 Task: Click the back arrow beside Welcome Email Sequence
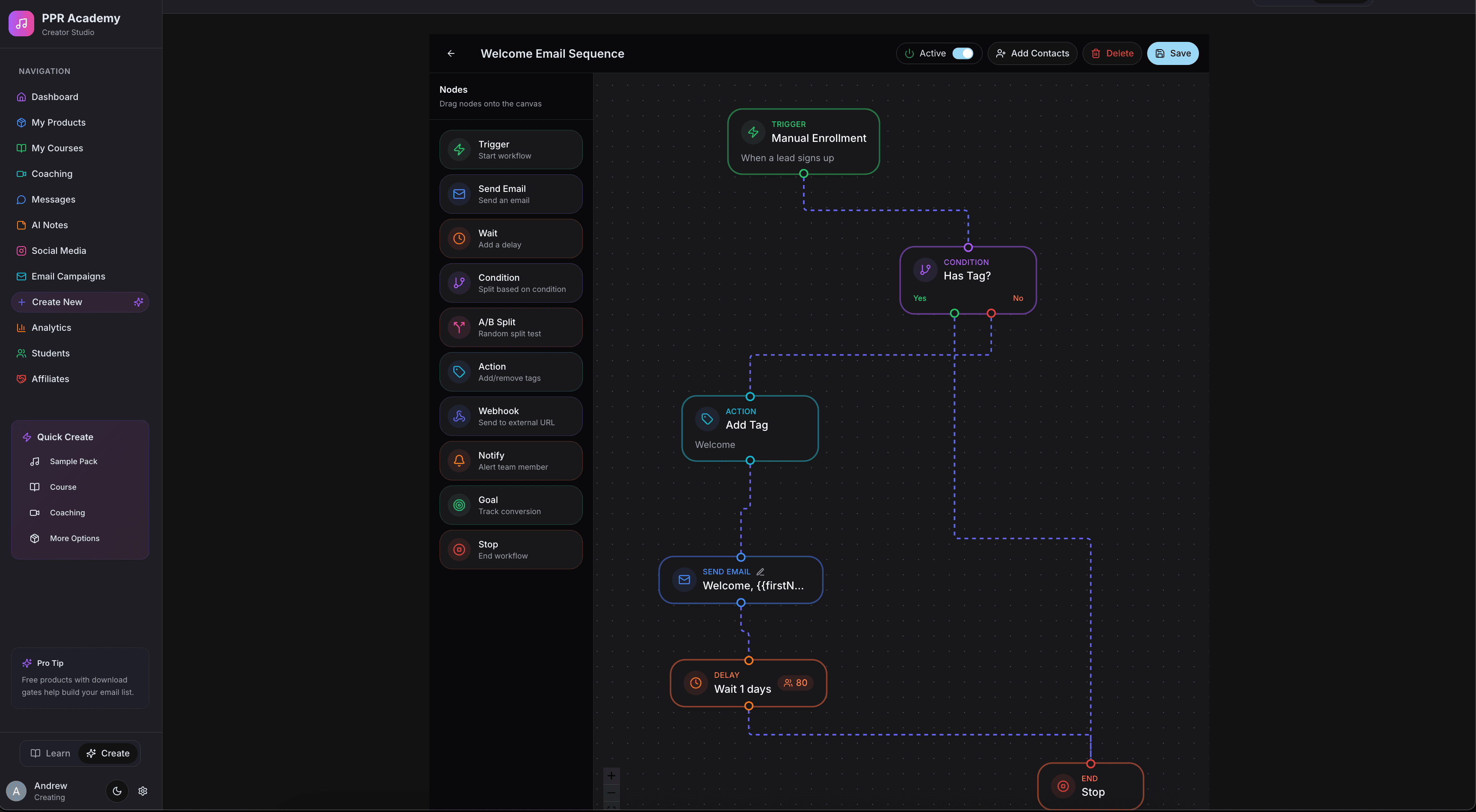pyautogui.click(x=451, y=53)
